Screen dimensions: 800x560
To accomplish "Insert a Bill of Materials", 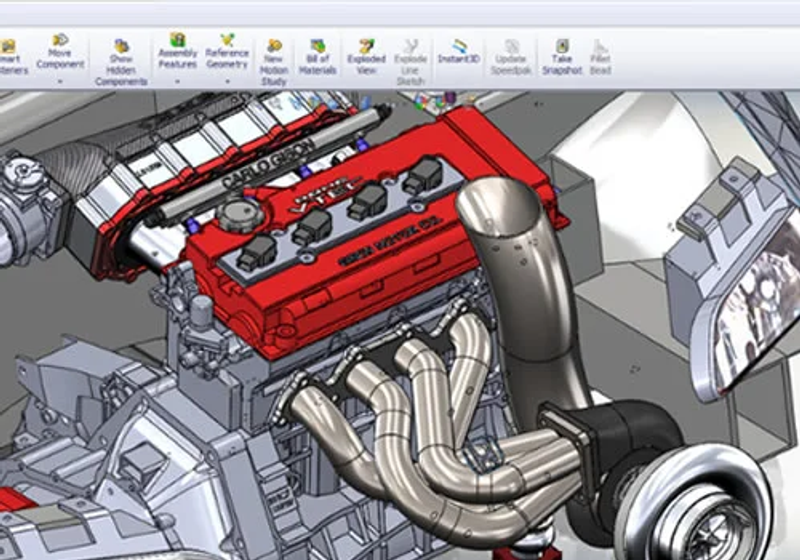I will point(317,57).
